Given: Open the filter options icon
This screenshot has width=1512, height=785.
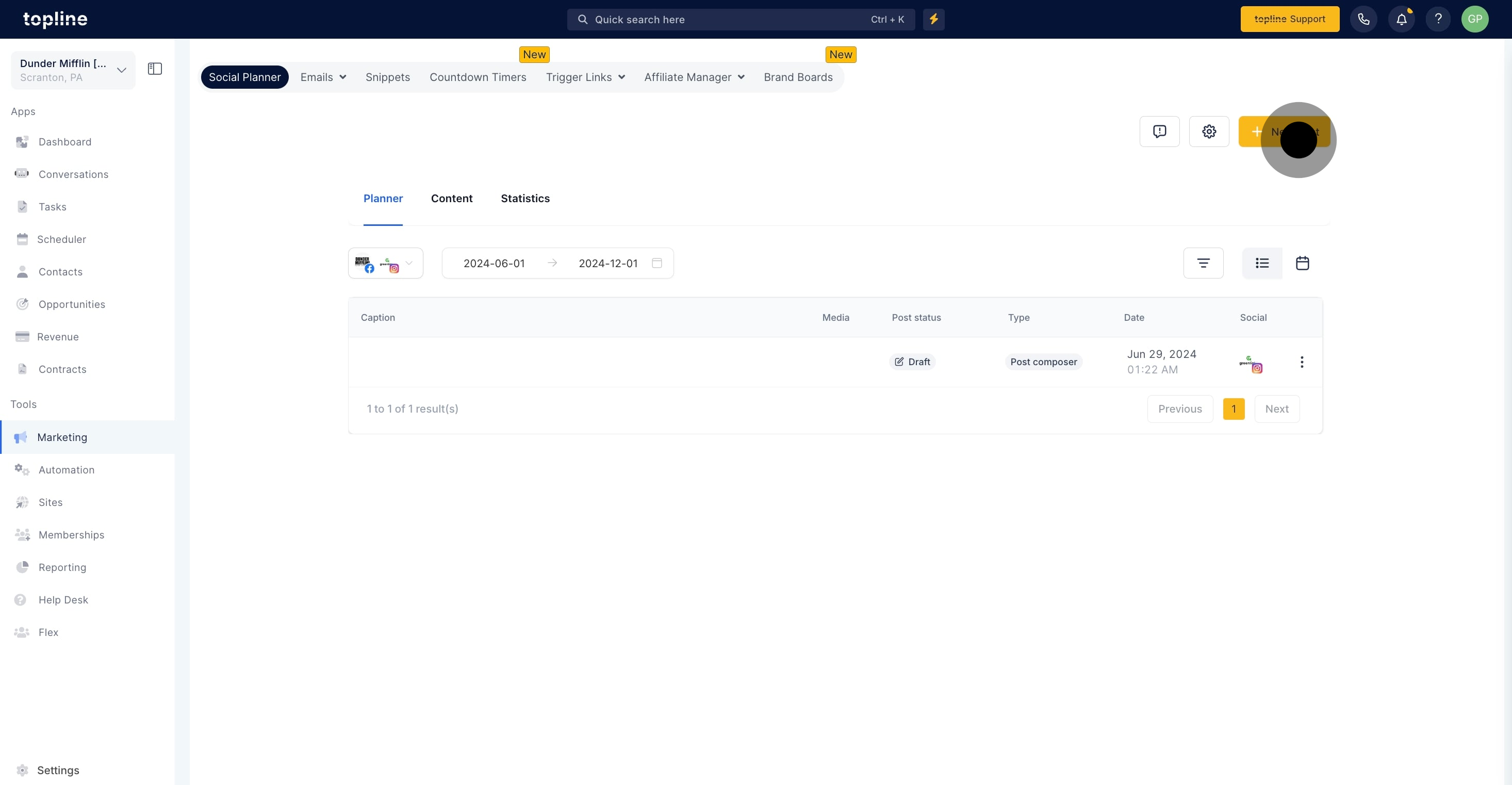Looking at the screenshot, I should coord(1203,263).
